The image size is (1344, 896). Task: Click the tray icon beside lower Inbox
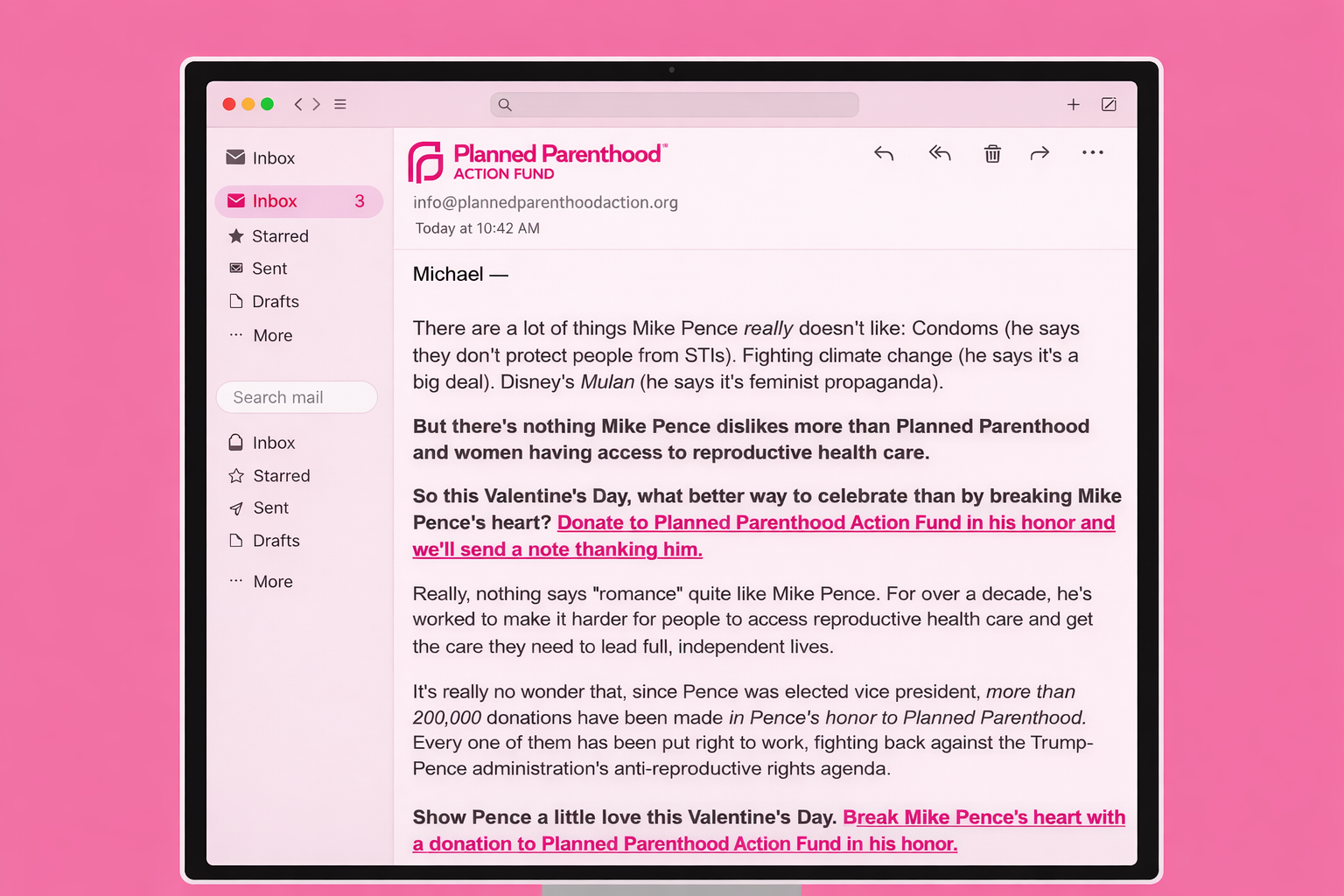(x=235, y=443)
